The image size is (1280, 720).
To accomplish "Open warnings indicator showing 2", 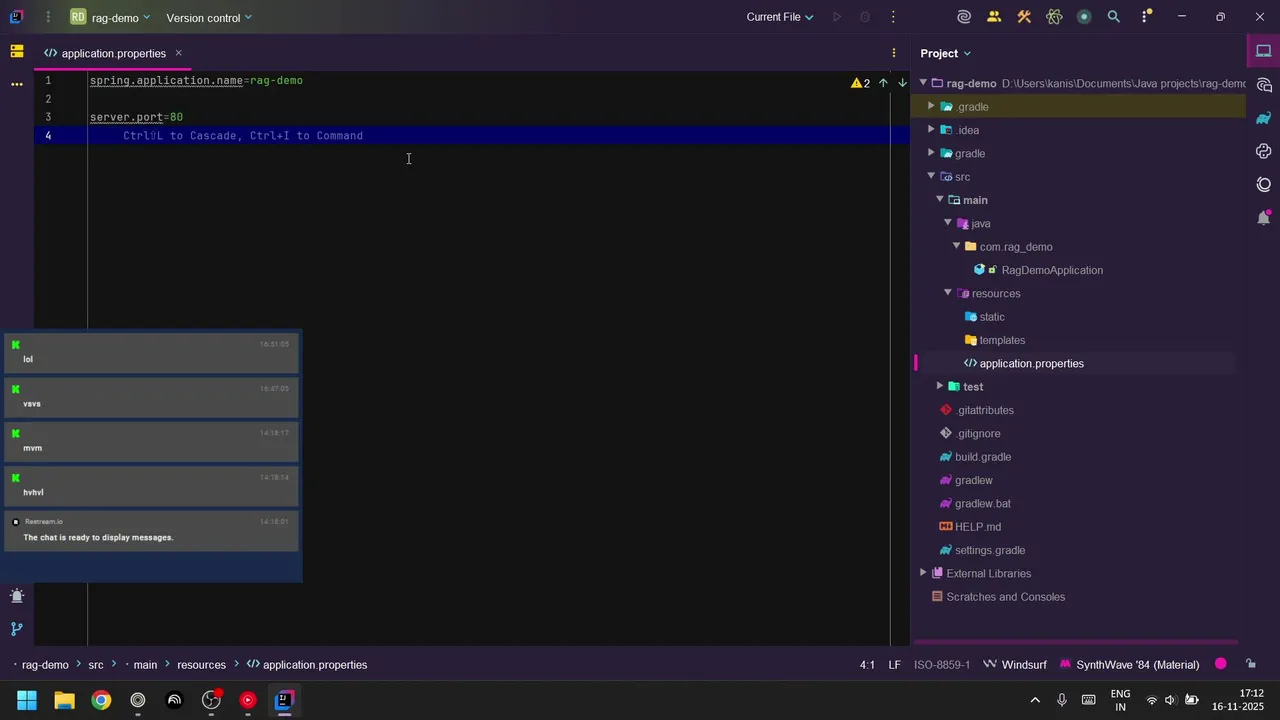I will pos(860,83).
